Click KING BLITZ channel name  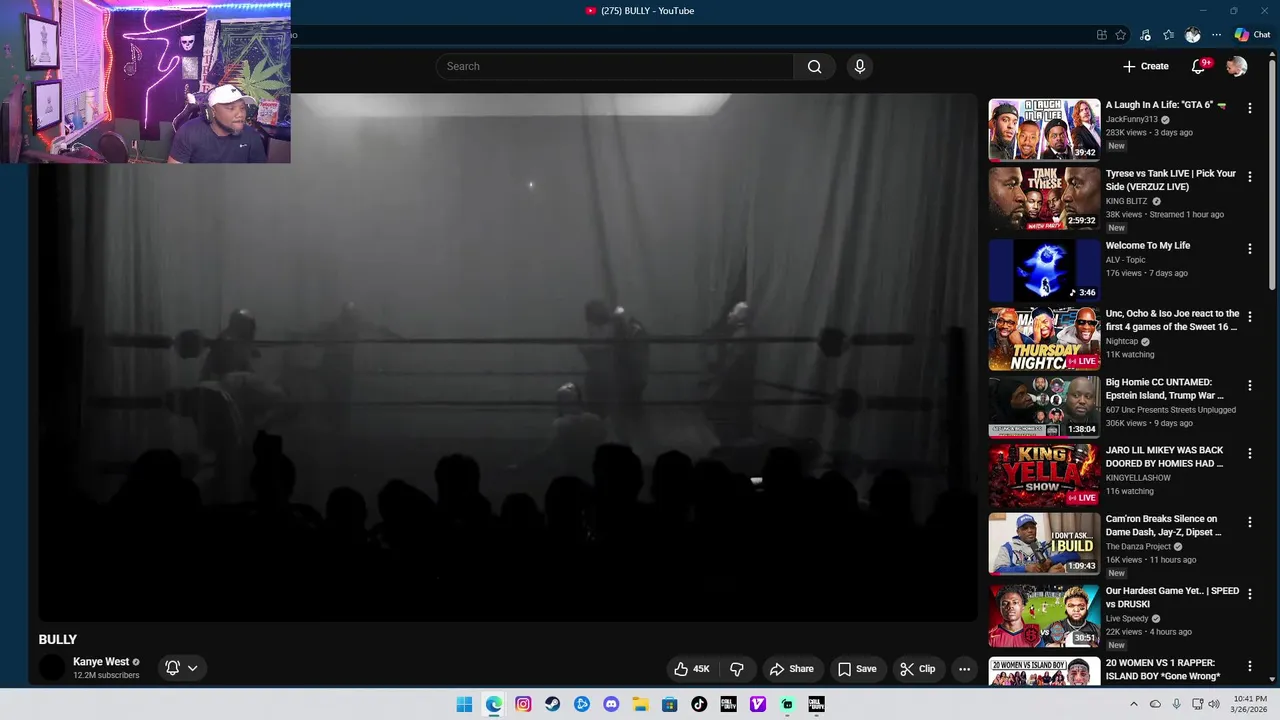(x=1127, y=201)
